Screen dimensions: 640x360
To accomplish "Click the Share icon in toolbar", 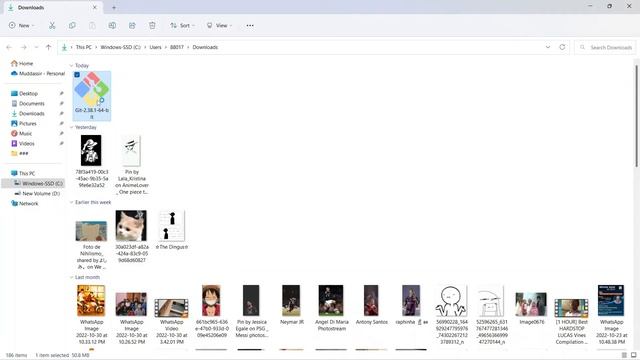I will coord(132,25).
